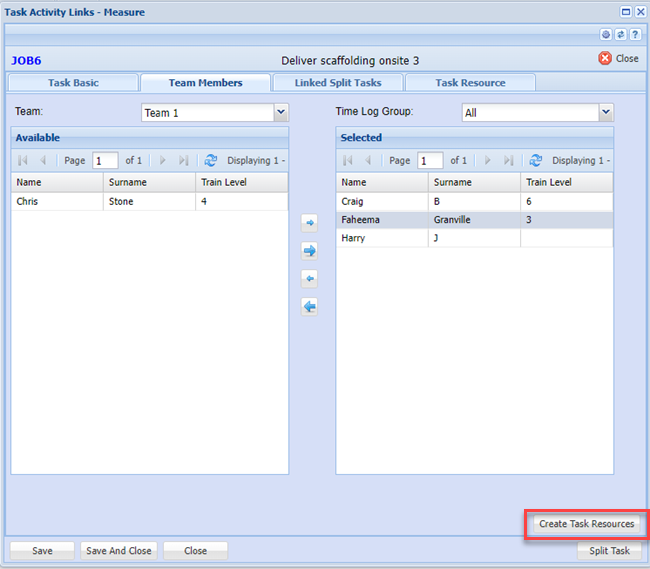The height and width of the screenshot is (569, 650).
Task: Sort Selected grid by Train Level column
Action: 566,182
